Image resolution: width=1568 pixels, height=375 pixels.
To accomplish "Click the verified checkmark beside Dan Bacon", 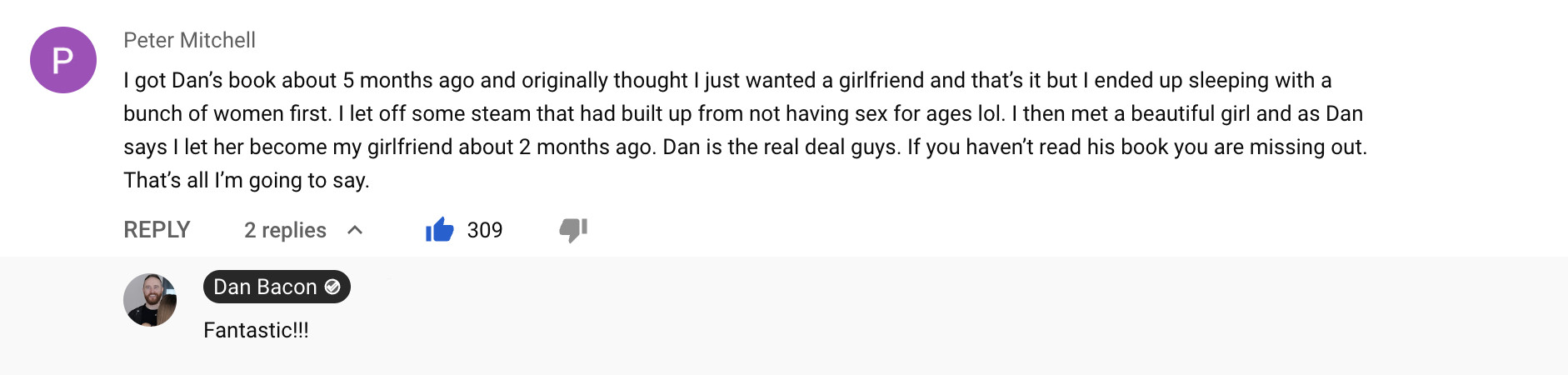I will (332, 287).
